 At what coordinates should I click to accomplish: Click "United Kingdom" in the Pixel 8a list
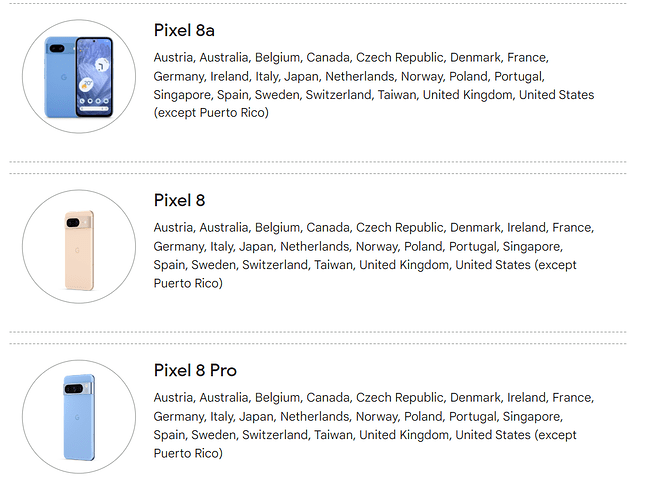pos(468,95)
